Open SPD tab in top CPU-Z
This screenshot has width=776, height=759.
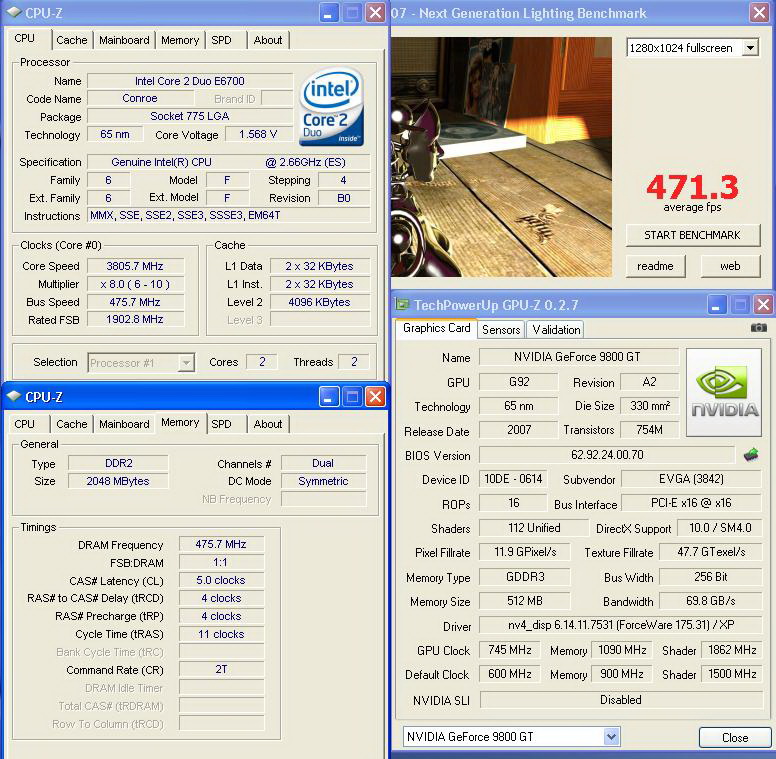pyautogui.click(x=221, y=40)
